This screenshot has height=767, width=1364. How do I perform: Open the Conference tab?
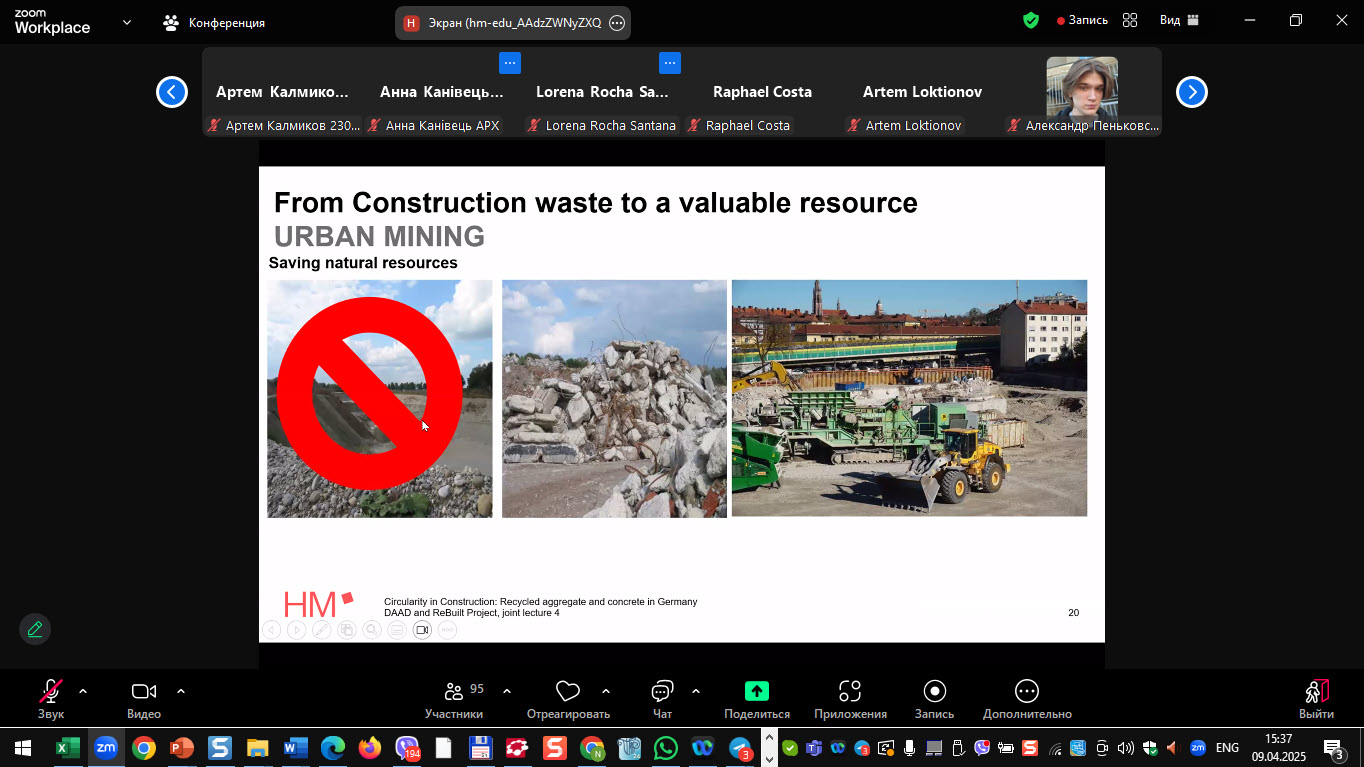pyautogui.click(x=215, y=22)
